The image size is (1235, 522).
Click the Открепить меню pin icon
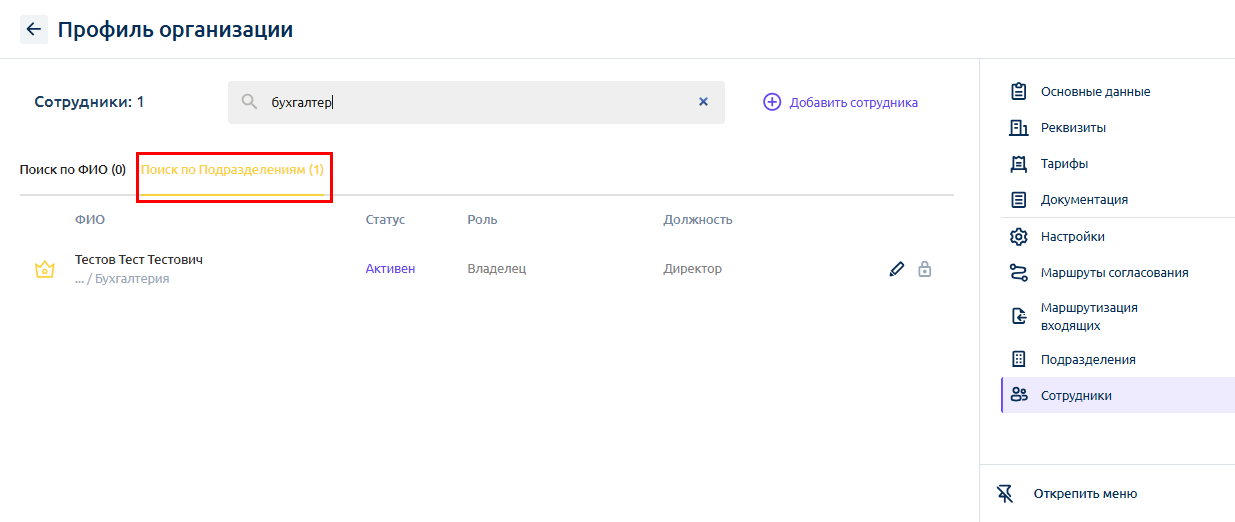(1005, 494)
